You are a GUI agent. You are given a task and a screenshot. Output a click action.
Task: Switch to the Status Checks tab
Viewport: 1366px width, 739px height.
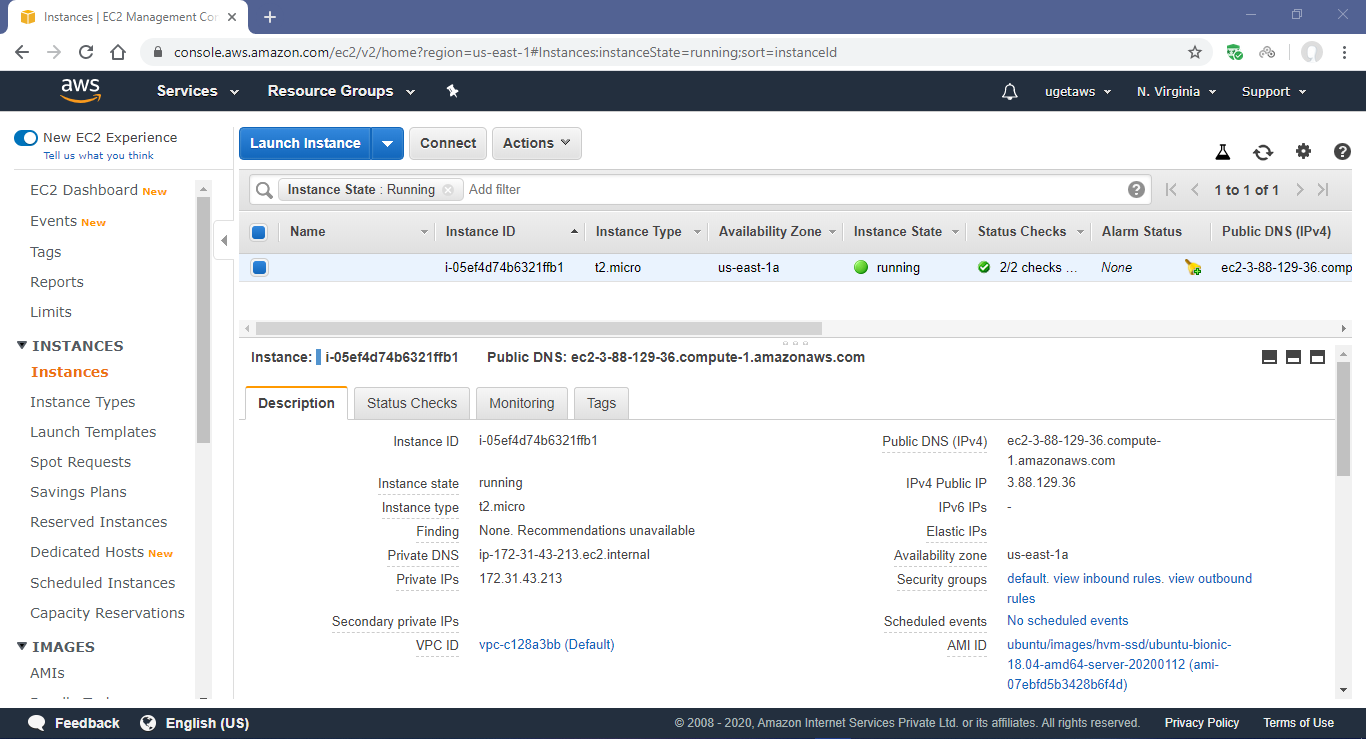412,403
